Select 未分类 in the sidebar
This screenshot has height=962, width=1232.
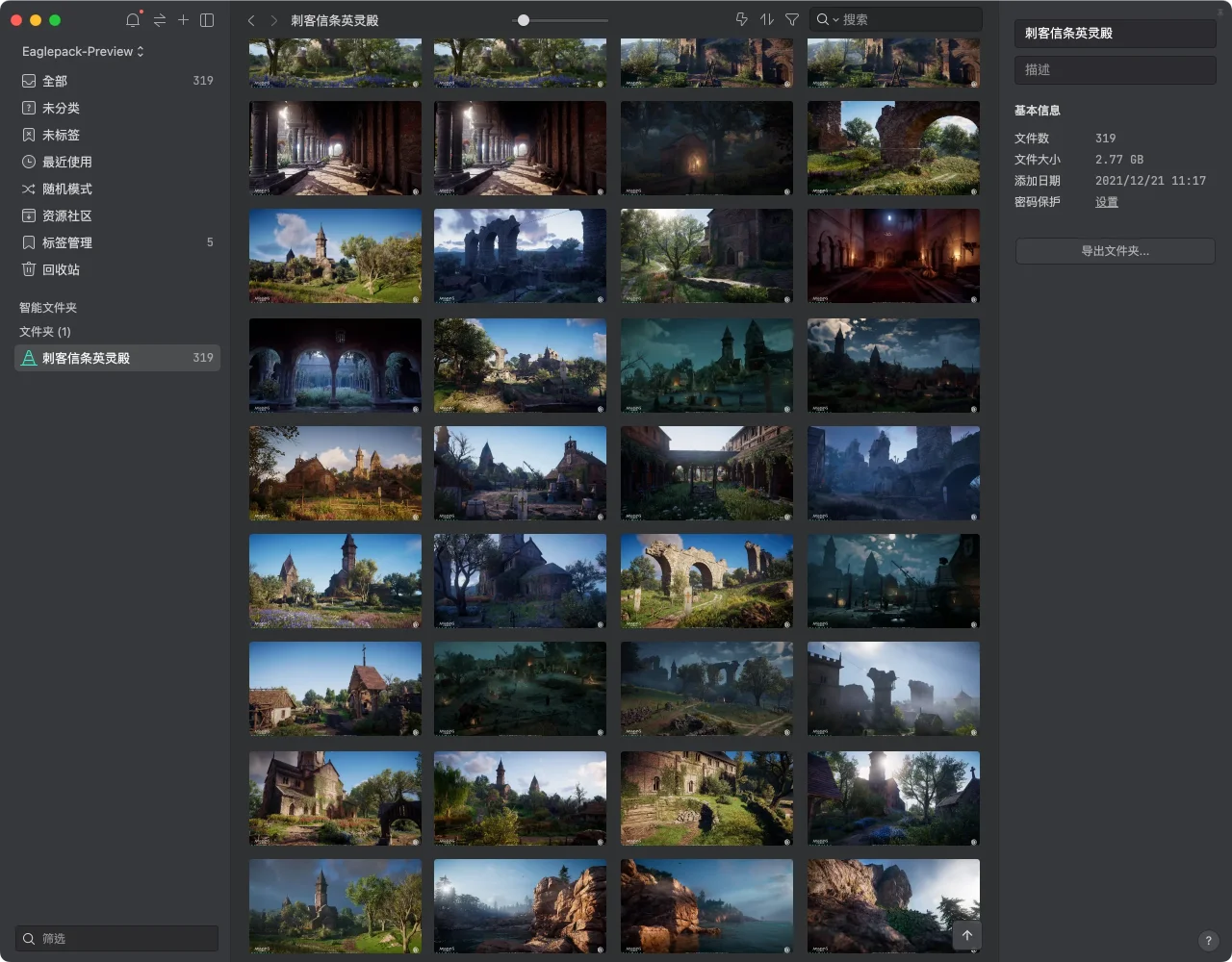pyautogui.click(x=117, y=108)
